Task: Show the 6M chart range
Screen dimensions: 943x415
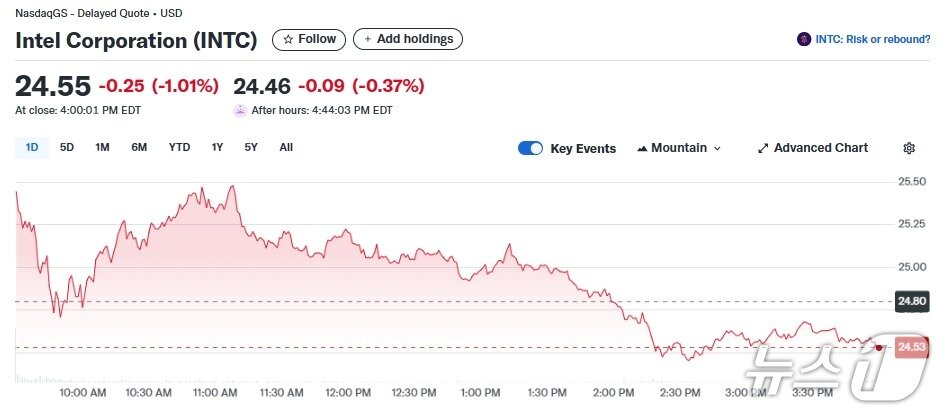Action: click(x=139, y=148)
